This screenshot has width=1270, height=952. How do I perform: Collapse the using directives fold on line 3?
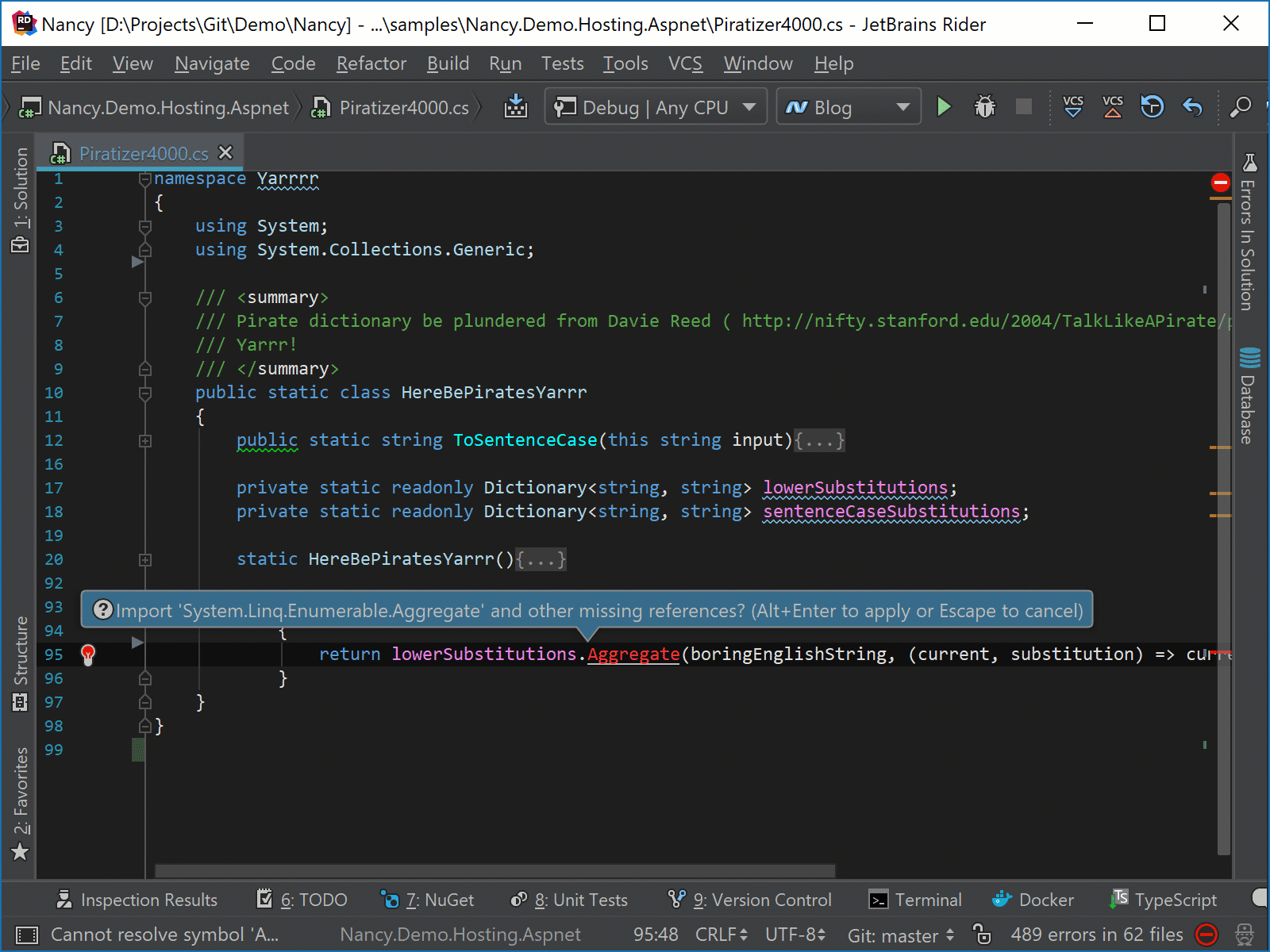coord(144,227)
